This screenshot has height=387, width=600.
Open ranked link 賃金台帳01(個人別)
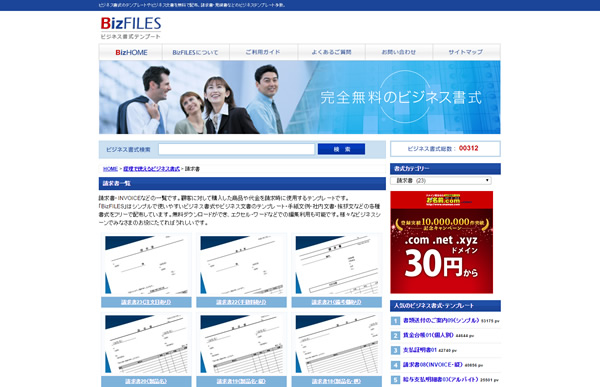point(428,335)
